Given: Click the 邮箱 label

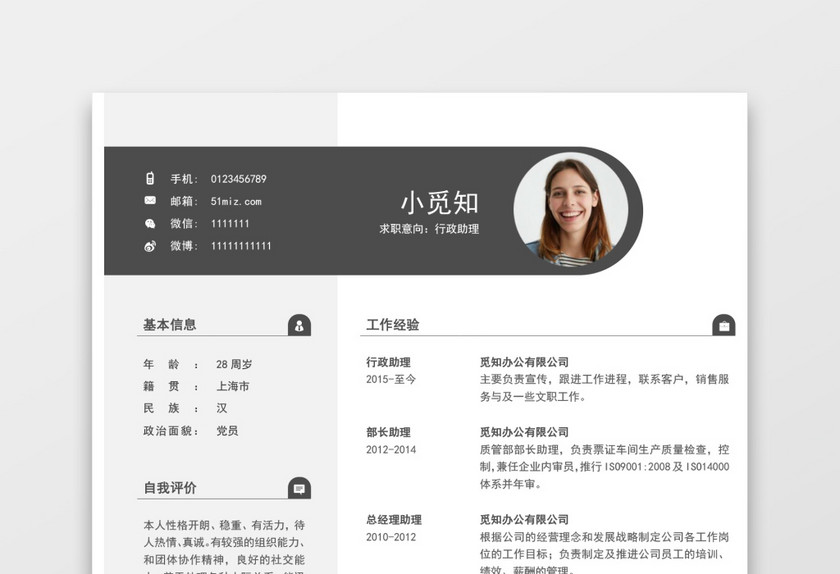Looking at the screenshot, I should [184, 202].
